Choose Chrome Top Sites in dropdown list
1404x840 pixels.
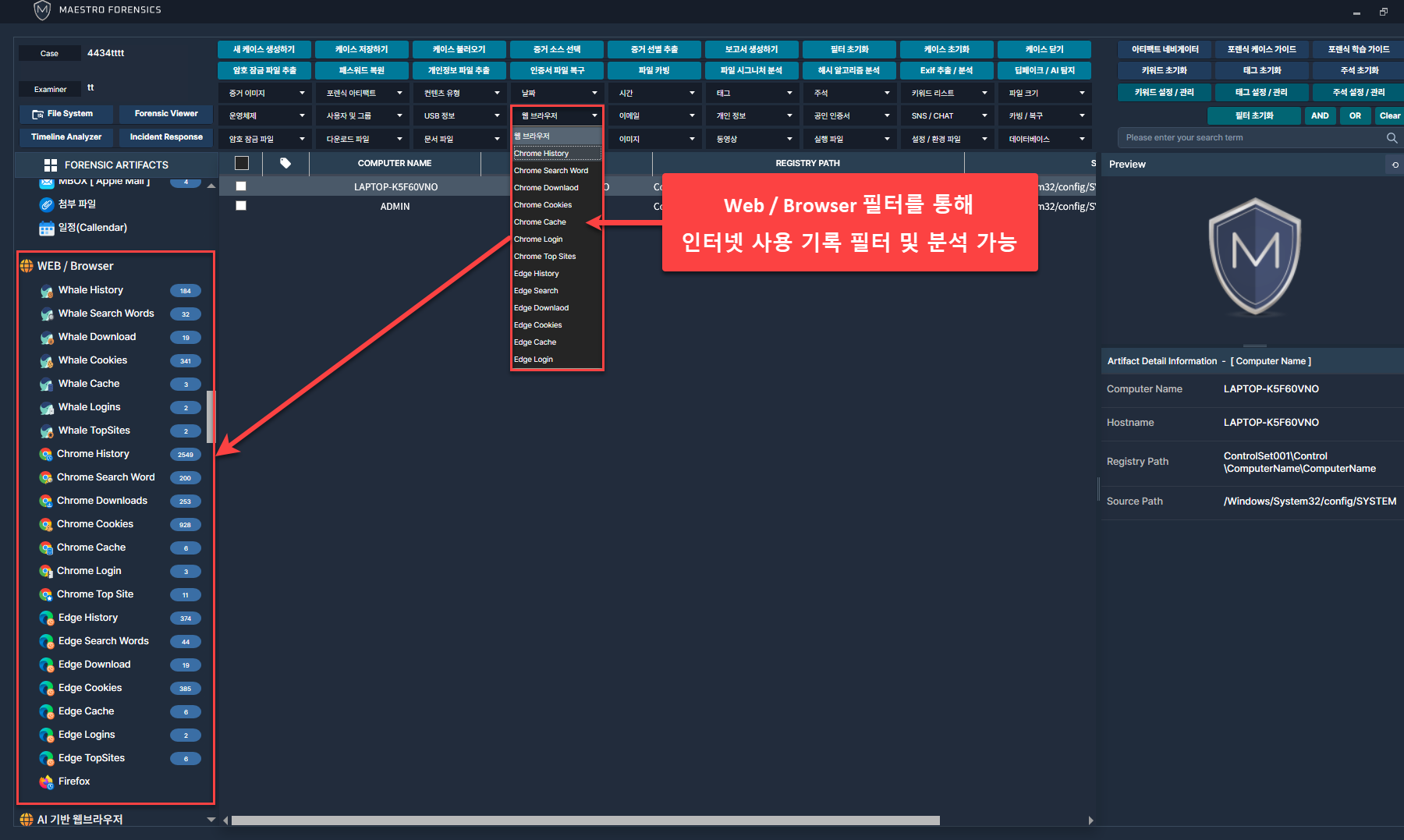point(544,257)
